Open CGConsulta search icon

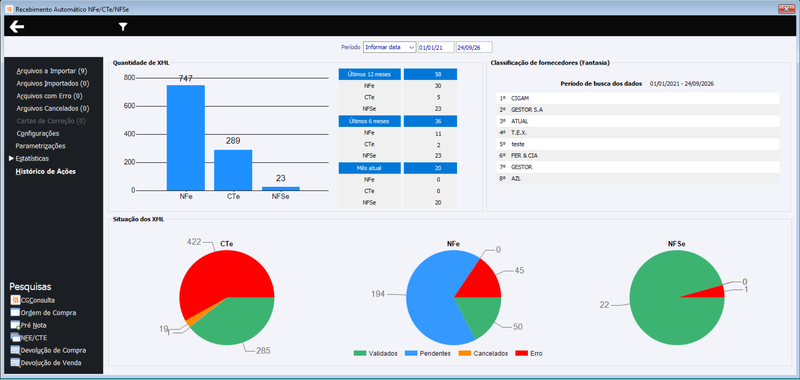[x=15, y=300]
